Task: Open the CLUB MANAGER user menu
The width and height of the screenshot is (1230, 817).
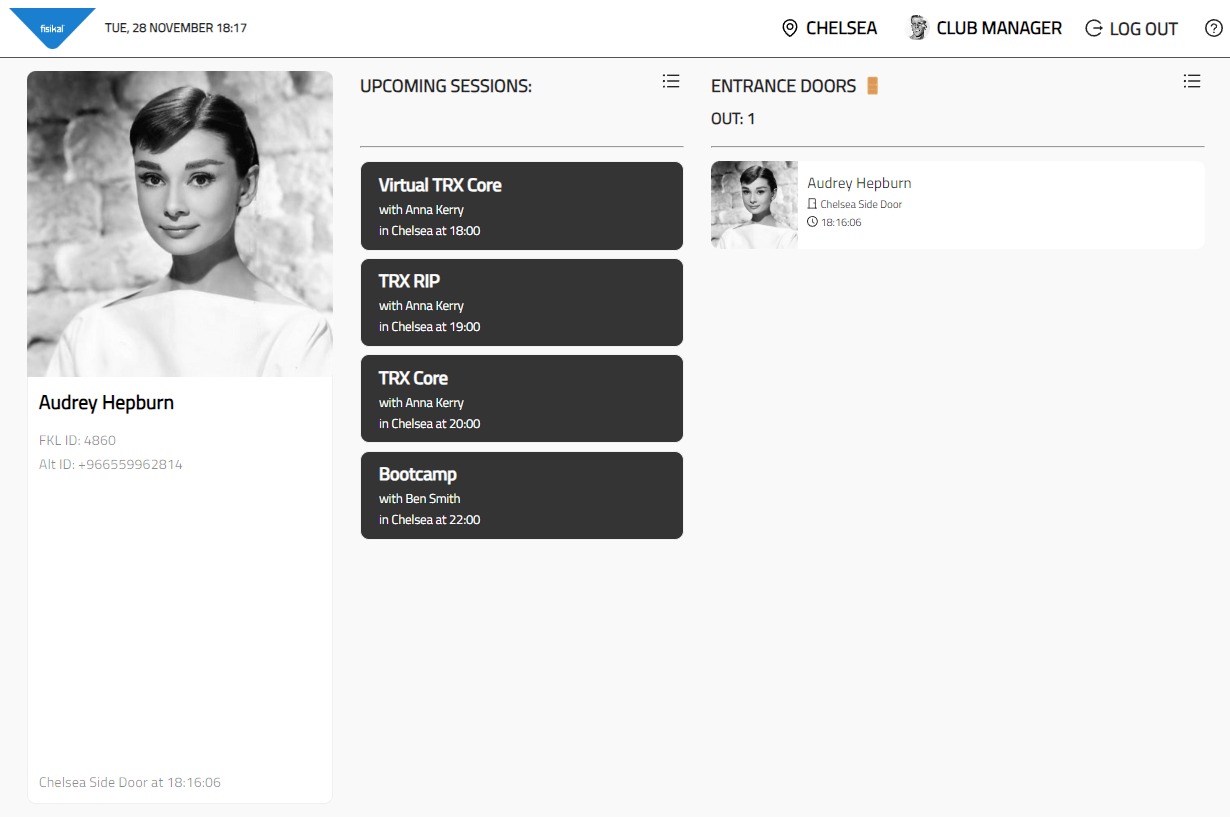Action: (998, 28)
